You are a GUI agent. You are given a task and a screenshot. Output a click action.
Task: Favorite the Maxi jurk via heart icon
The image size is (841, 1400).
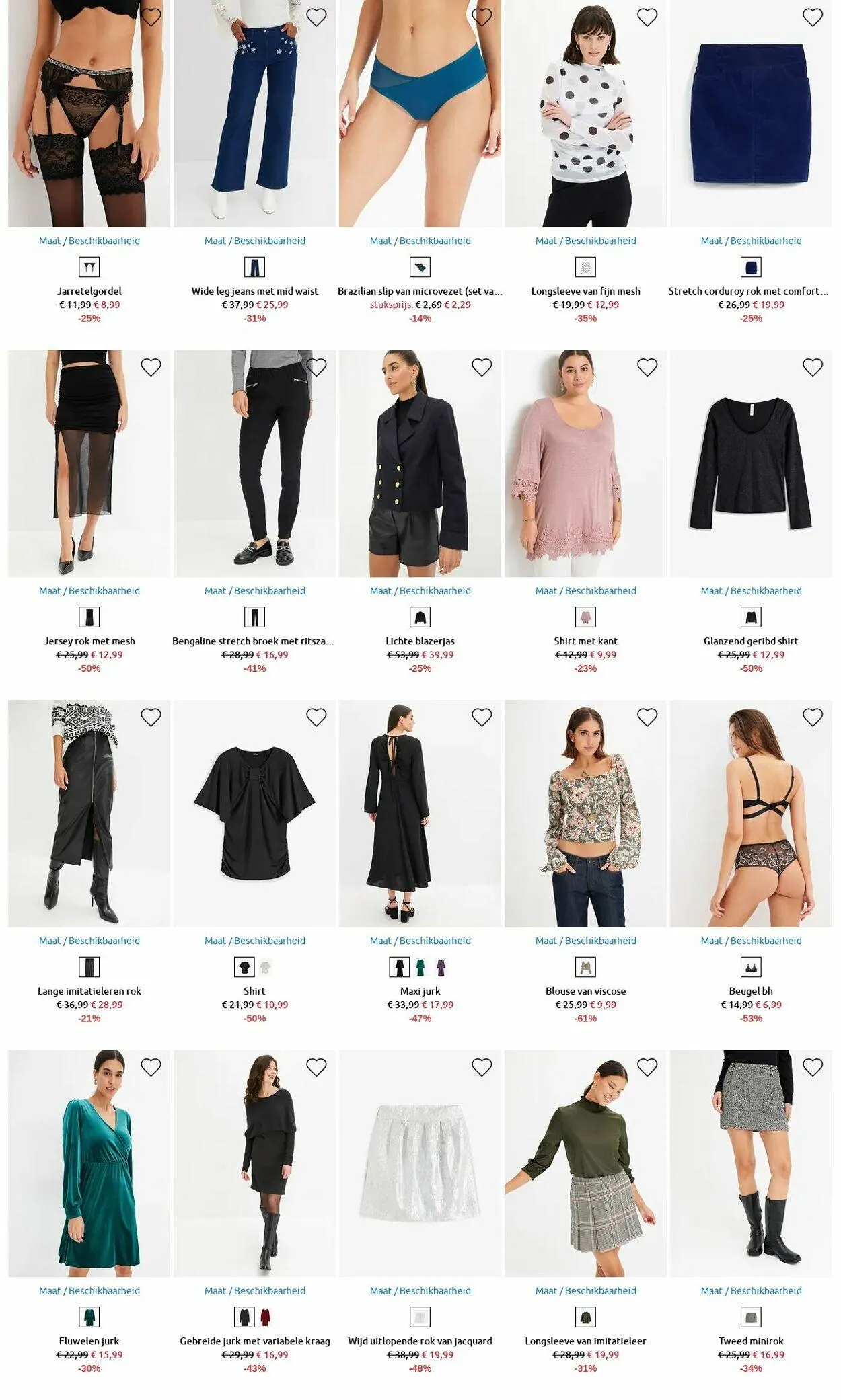point(482,717)
